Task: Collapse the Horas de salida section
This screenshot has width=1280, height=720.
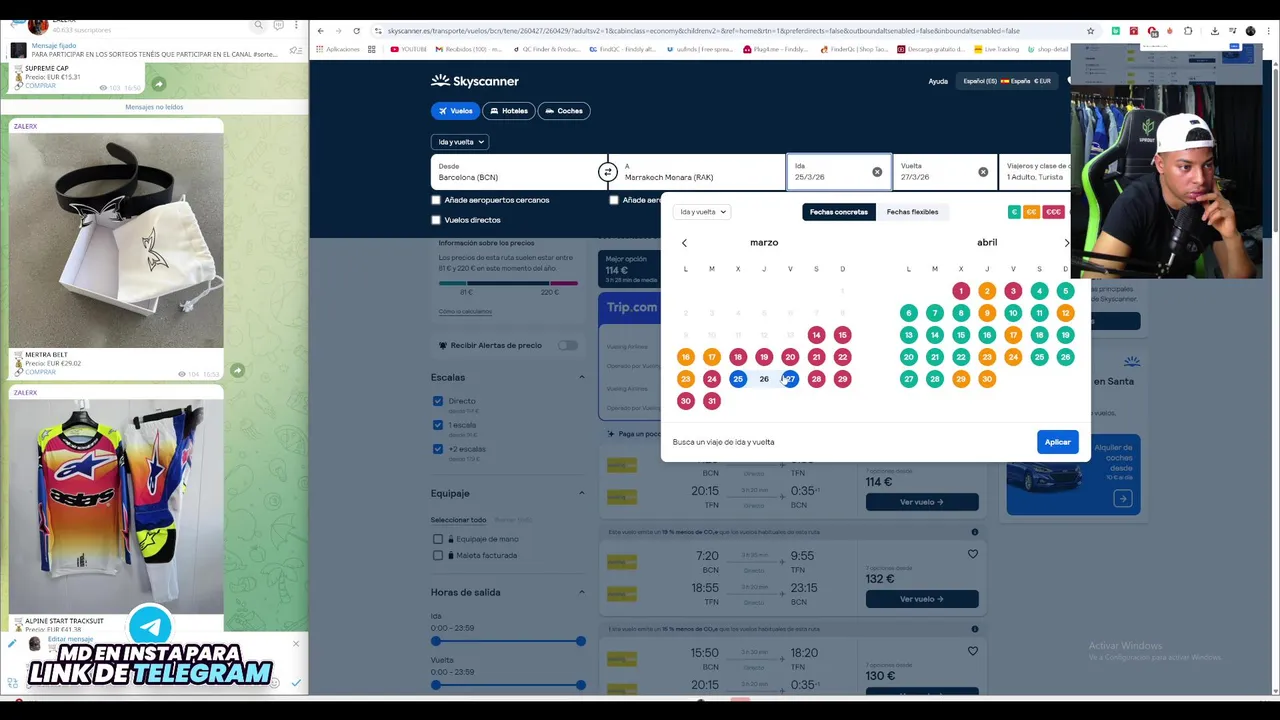Action: (581, 592)
